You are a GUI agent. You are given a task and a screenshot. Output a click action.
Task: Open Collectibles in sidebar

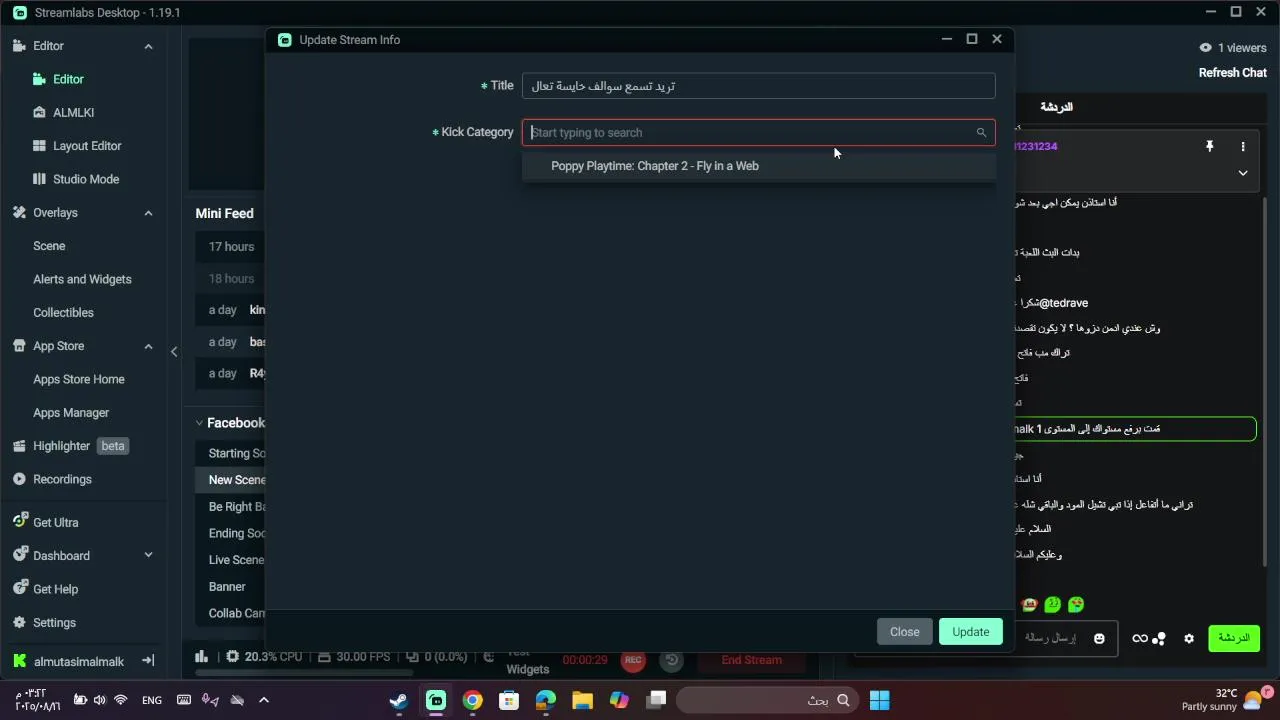tap(63, 312)
